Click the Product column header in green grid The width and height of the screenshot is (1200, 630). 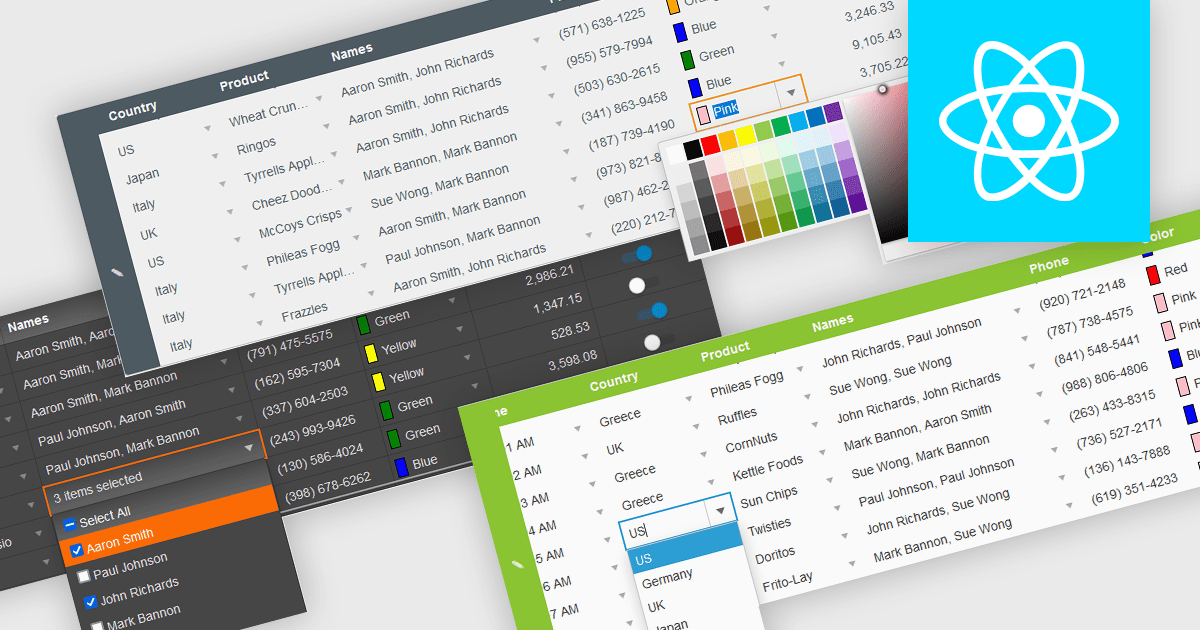725,350
